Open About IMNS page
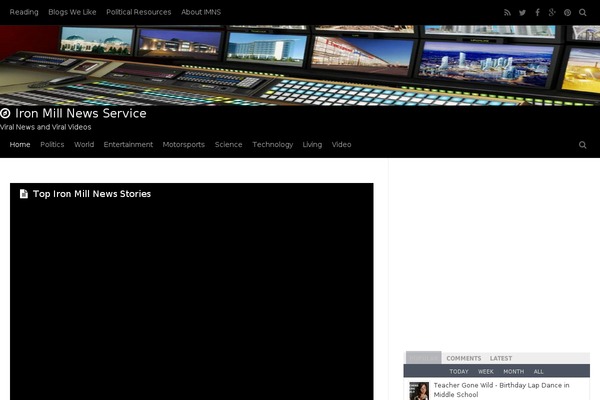 tap(201, 12)
